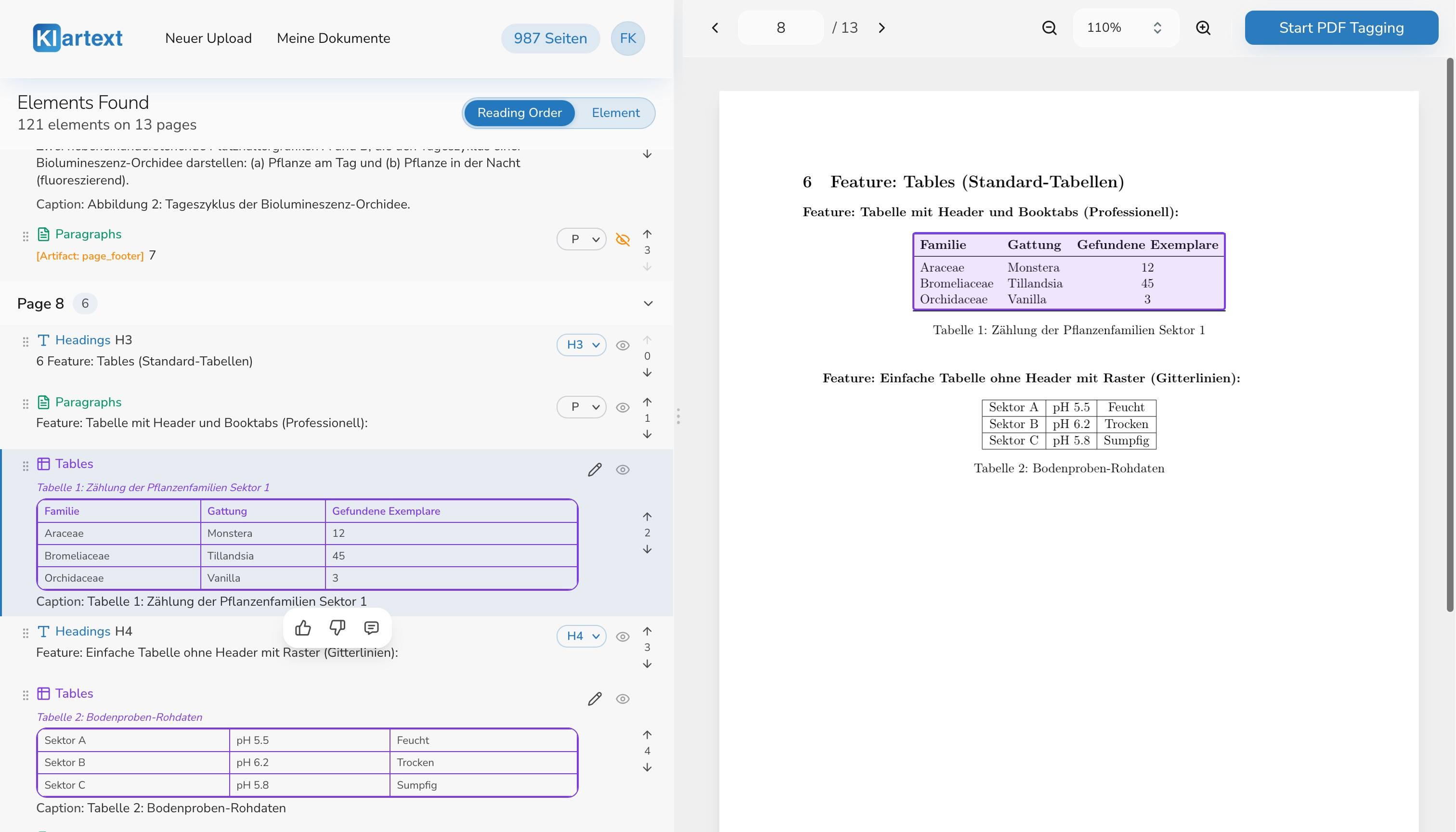
Task: Move H3 heading element down
Action: pos(647,373)
